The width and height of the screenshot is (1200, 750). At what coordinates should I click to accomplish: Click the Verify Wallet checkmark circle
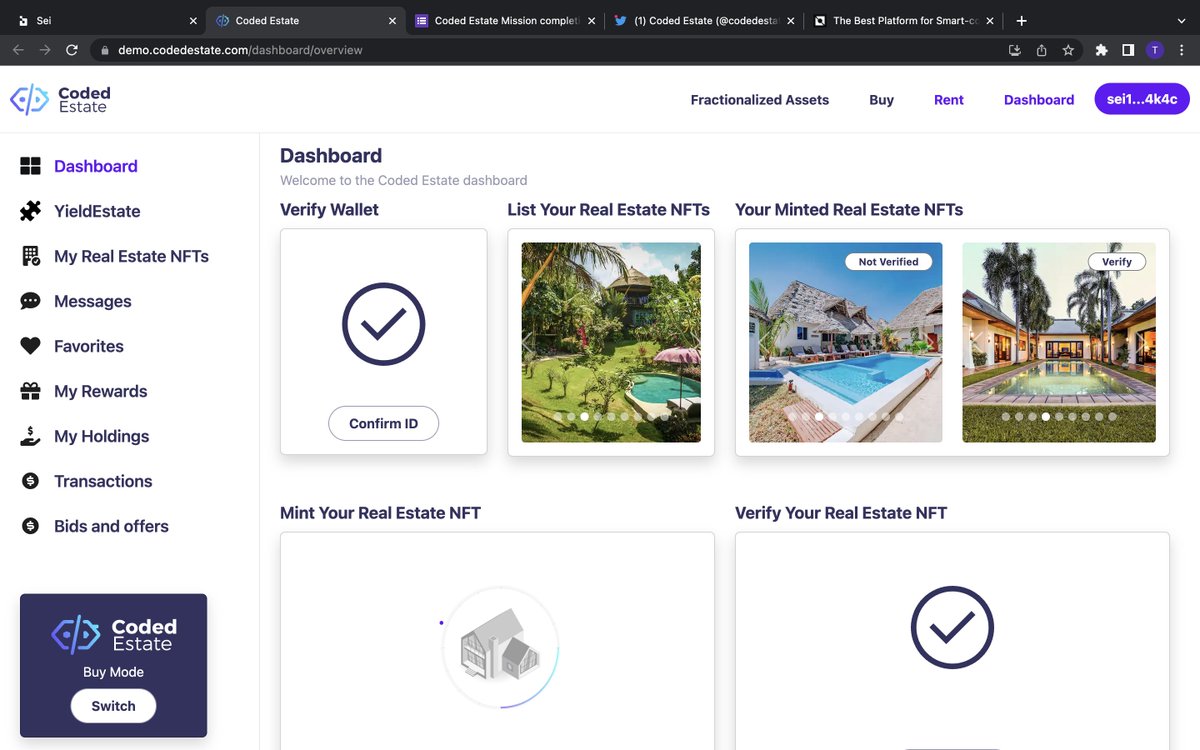[x=384, y=324]
